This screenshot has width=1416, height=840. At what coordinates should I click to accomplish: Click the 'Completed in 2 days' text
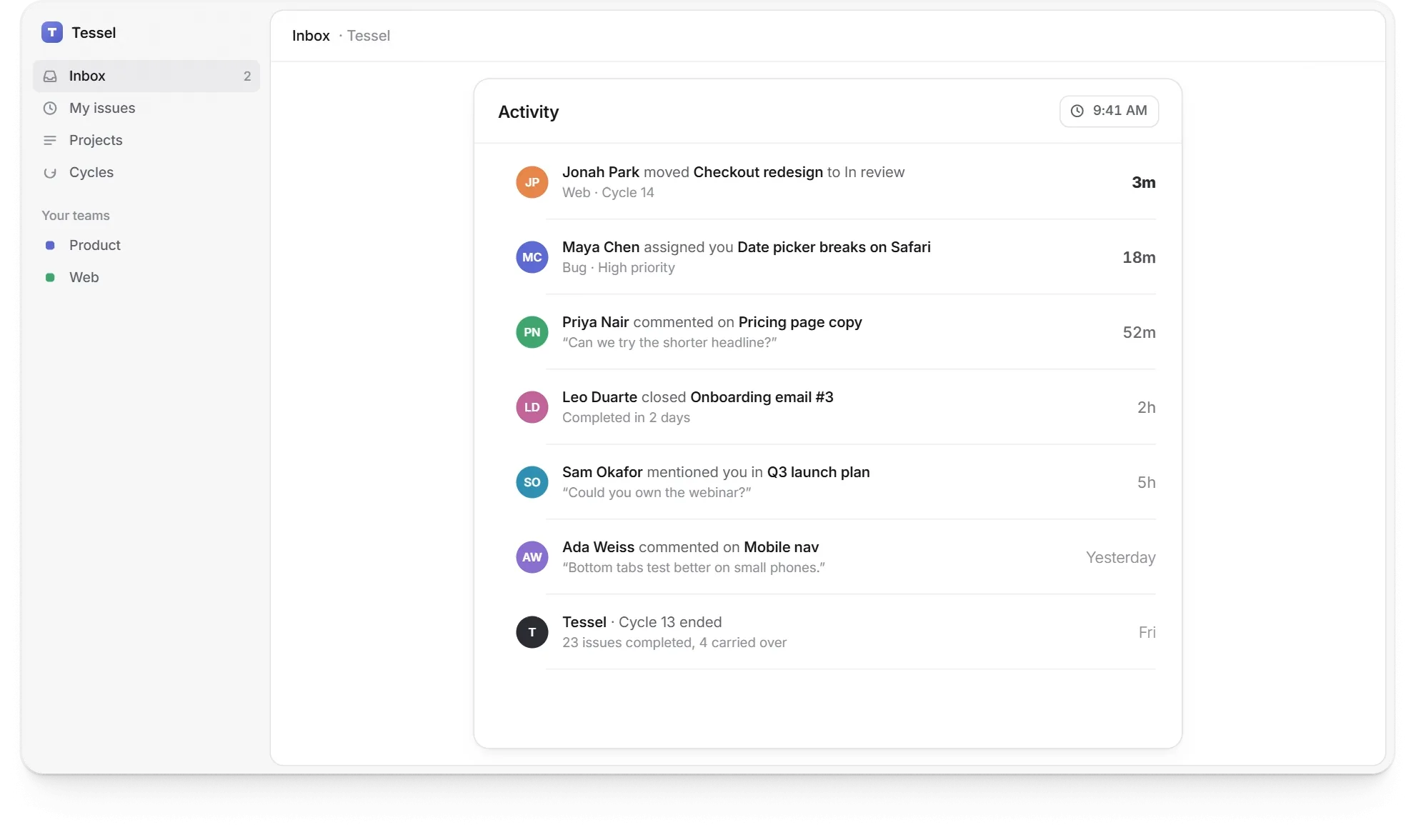coord(626,418)
